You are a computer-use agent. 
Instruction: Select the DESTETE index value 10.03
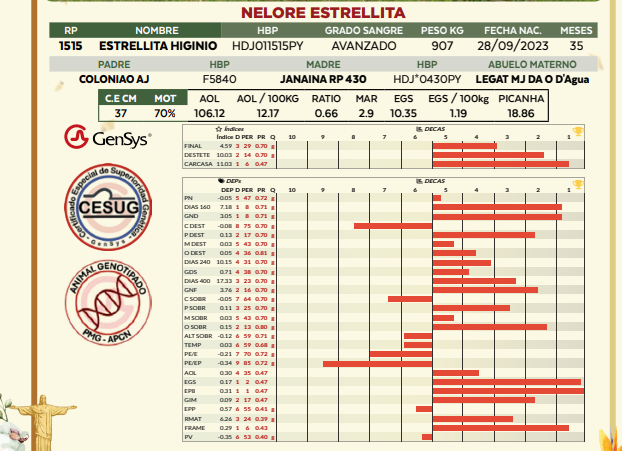[225, 155]
